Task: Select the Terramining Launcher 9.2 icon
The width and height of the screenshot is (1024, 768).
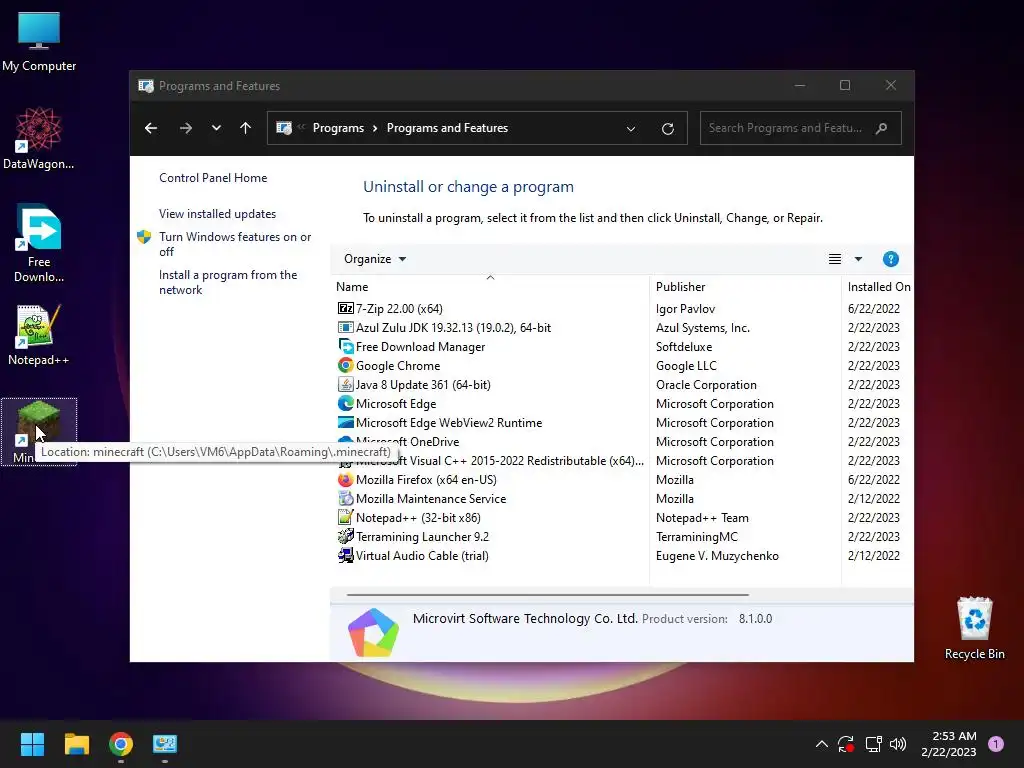Action: tap(345, 536)
